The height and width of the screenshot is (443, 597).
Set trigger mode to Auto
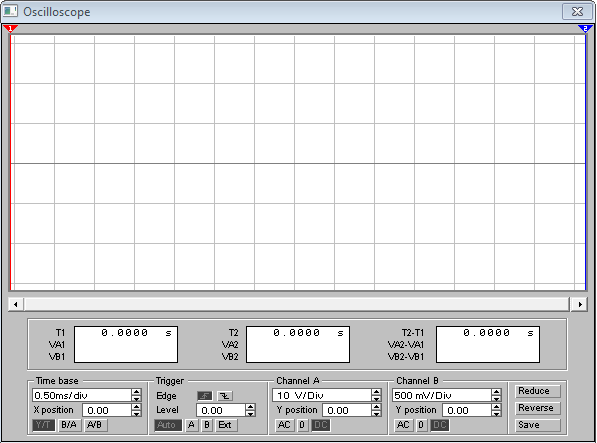tap(168, 425)
